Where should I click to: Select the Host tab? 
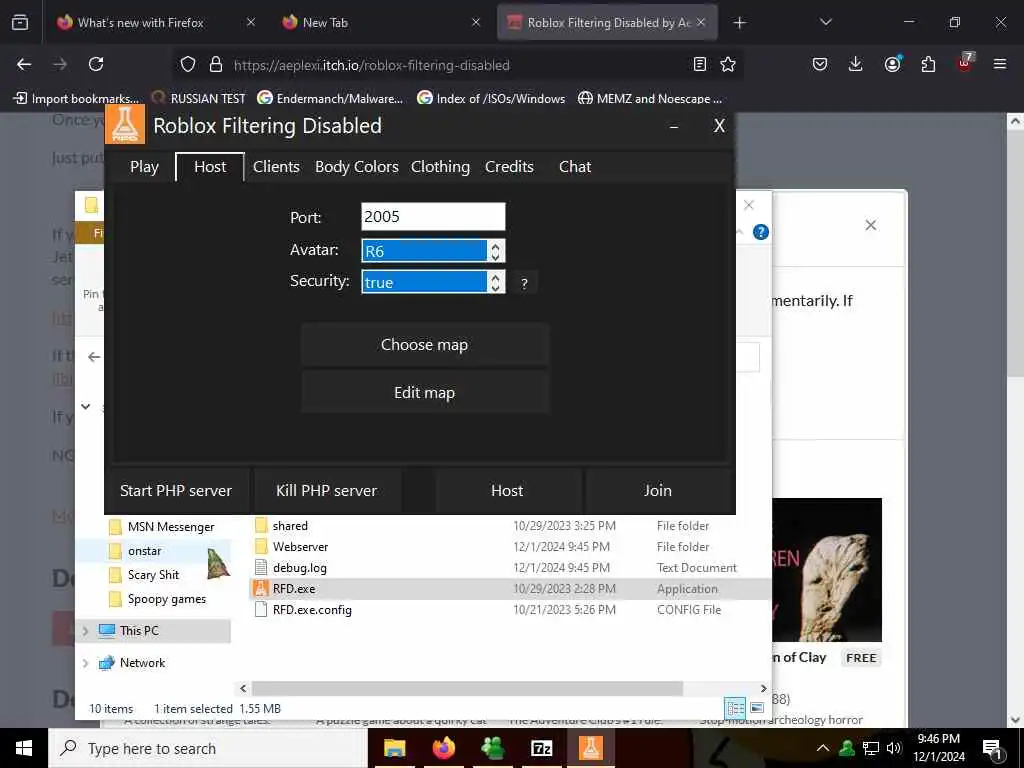tap(210, 167)
